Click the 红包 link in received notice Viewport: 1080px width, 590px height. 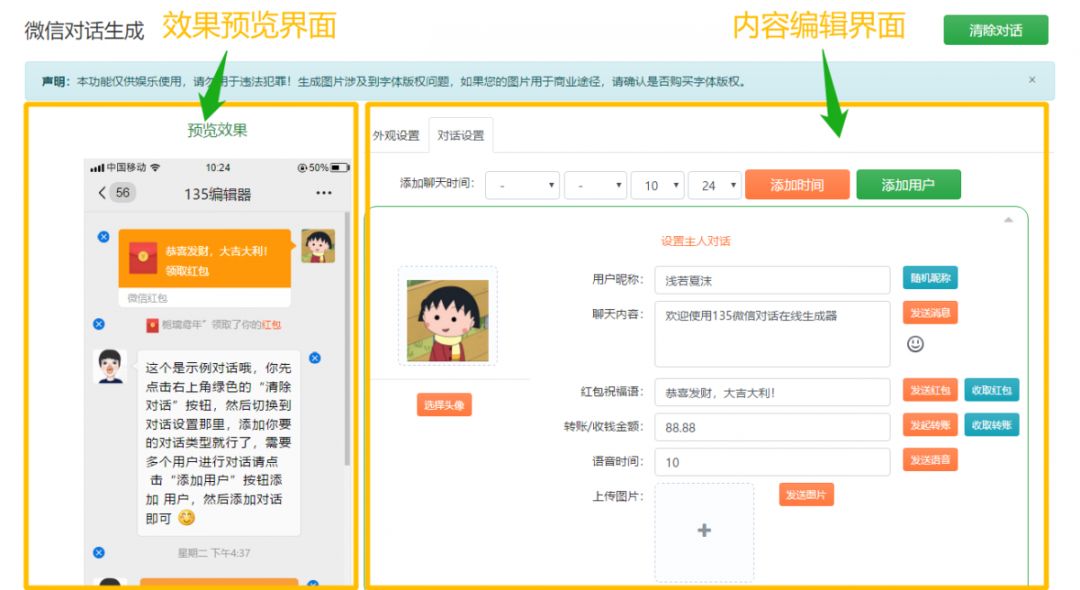[x=271, y=324]
